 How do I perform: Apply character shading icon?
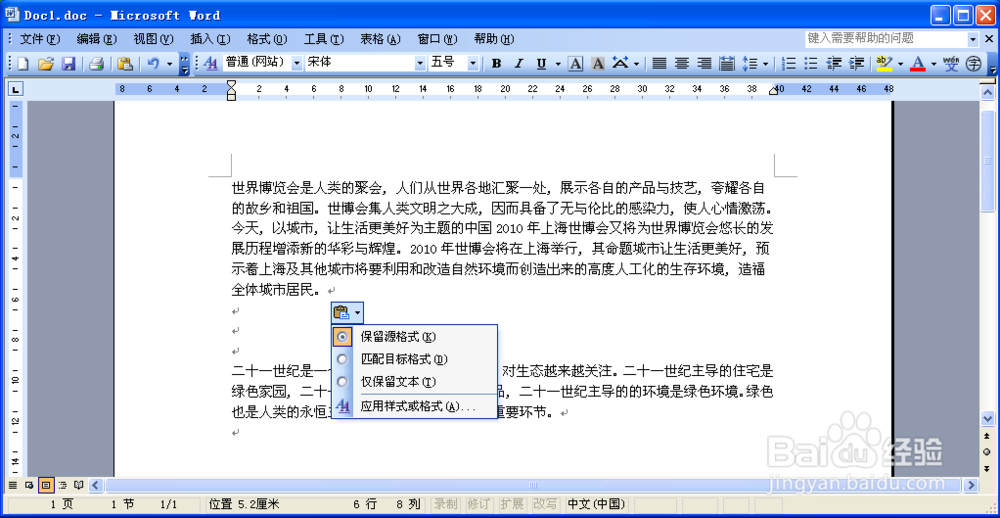(x=598, y=63)
